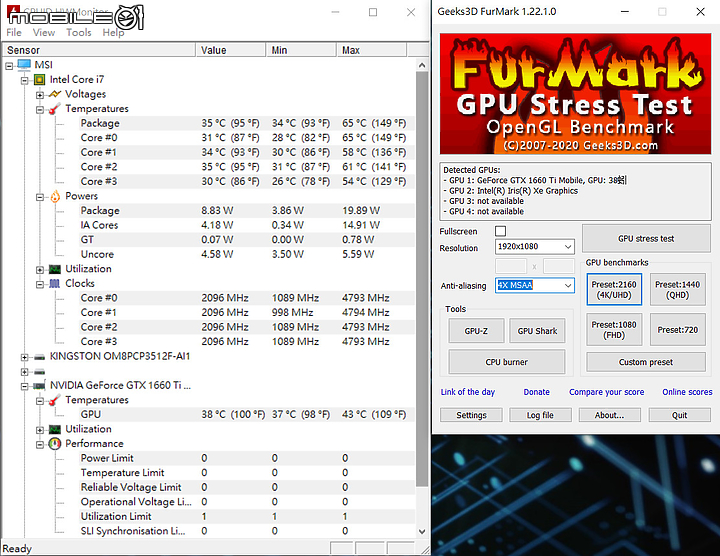
Task: Click the custom resolution height field
Action: 559,266
